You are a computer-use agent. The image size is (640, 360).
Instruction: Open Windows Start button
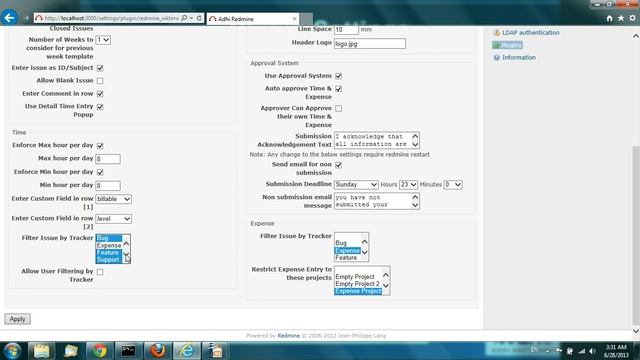tap(12, 351)
